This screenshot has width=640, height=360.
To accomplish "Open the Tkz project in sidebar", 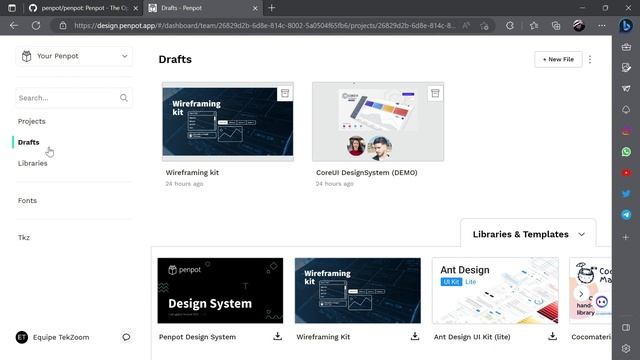I will coord(24,237).
